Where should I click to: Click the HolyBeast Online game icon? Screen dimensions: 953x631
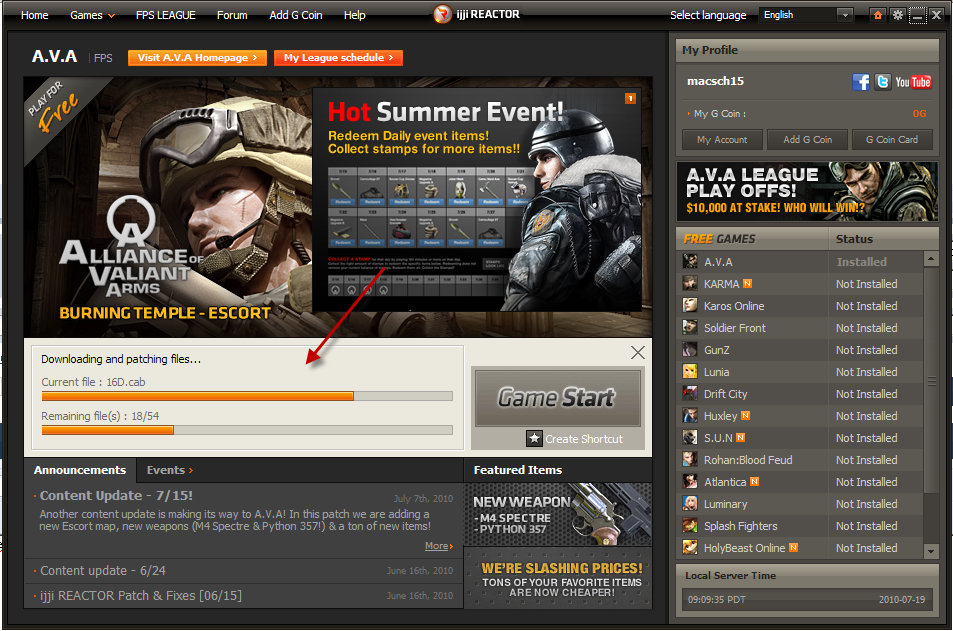click(x=690, y=548)
